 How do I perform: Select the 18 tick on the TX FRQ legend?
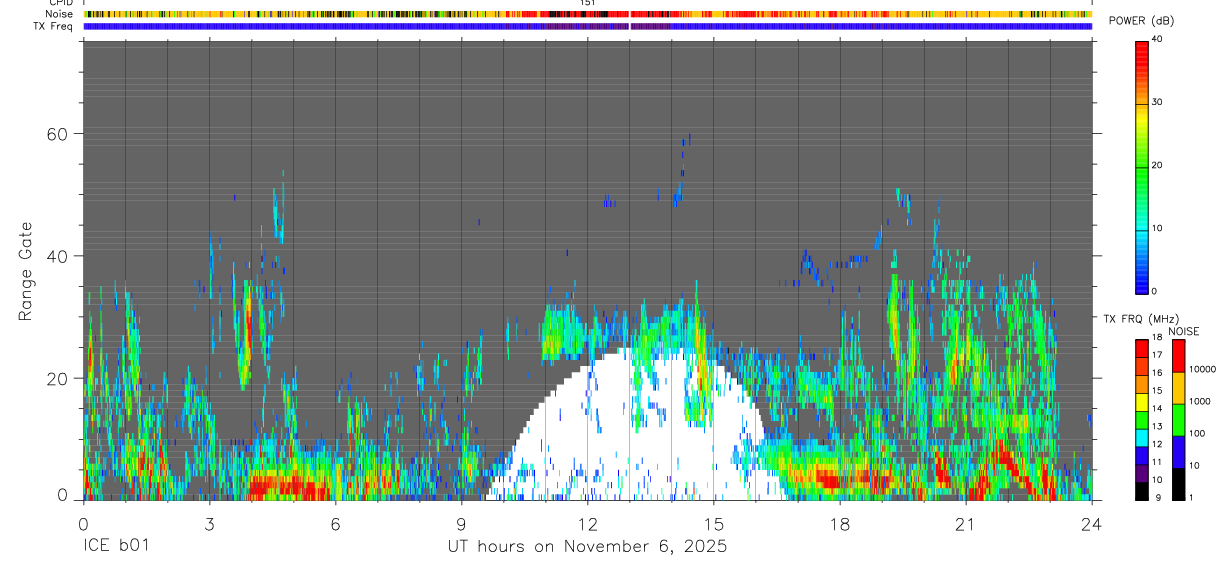(1156, 337)
